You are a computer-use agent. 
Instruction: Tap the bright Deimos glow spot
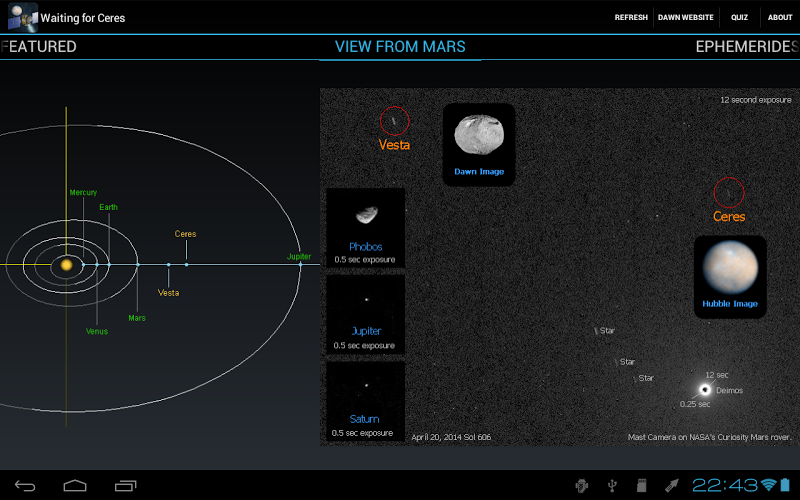(705, 390)
